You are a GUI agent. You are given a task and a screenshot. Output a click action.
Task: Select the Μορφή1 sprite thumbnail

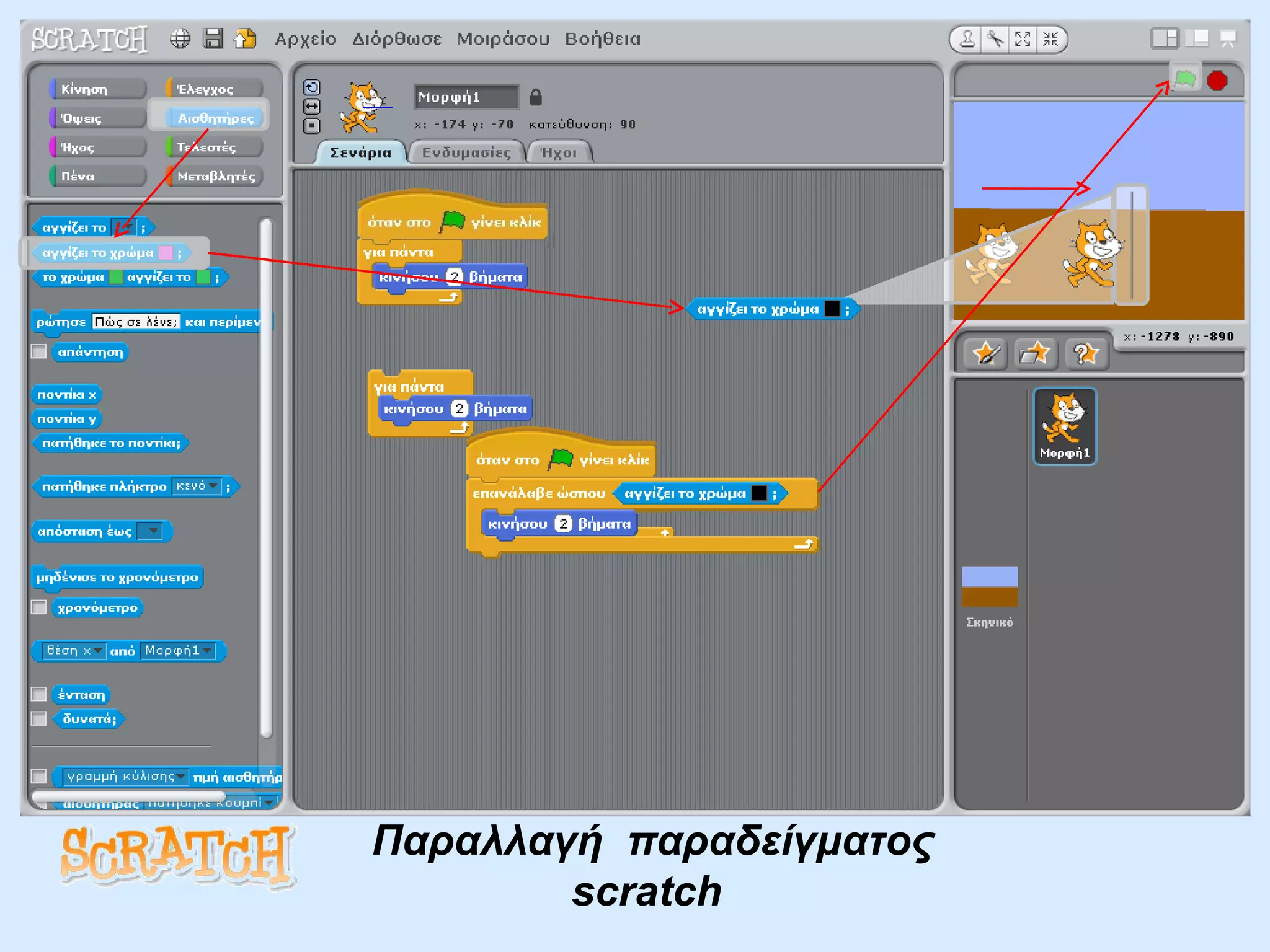[x=1065, y=426]
